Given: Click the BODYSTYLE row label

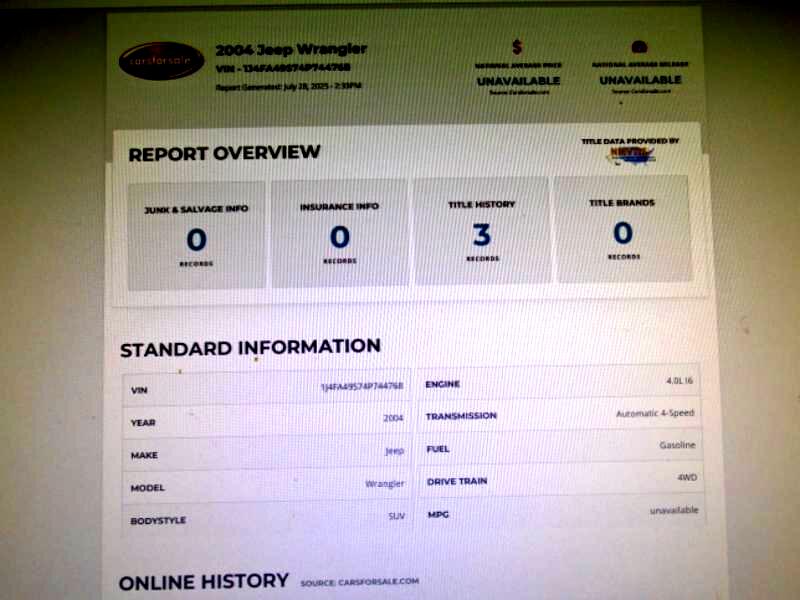Looking at the screenshot, I should click(x=158, y=521).
